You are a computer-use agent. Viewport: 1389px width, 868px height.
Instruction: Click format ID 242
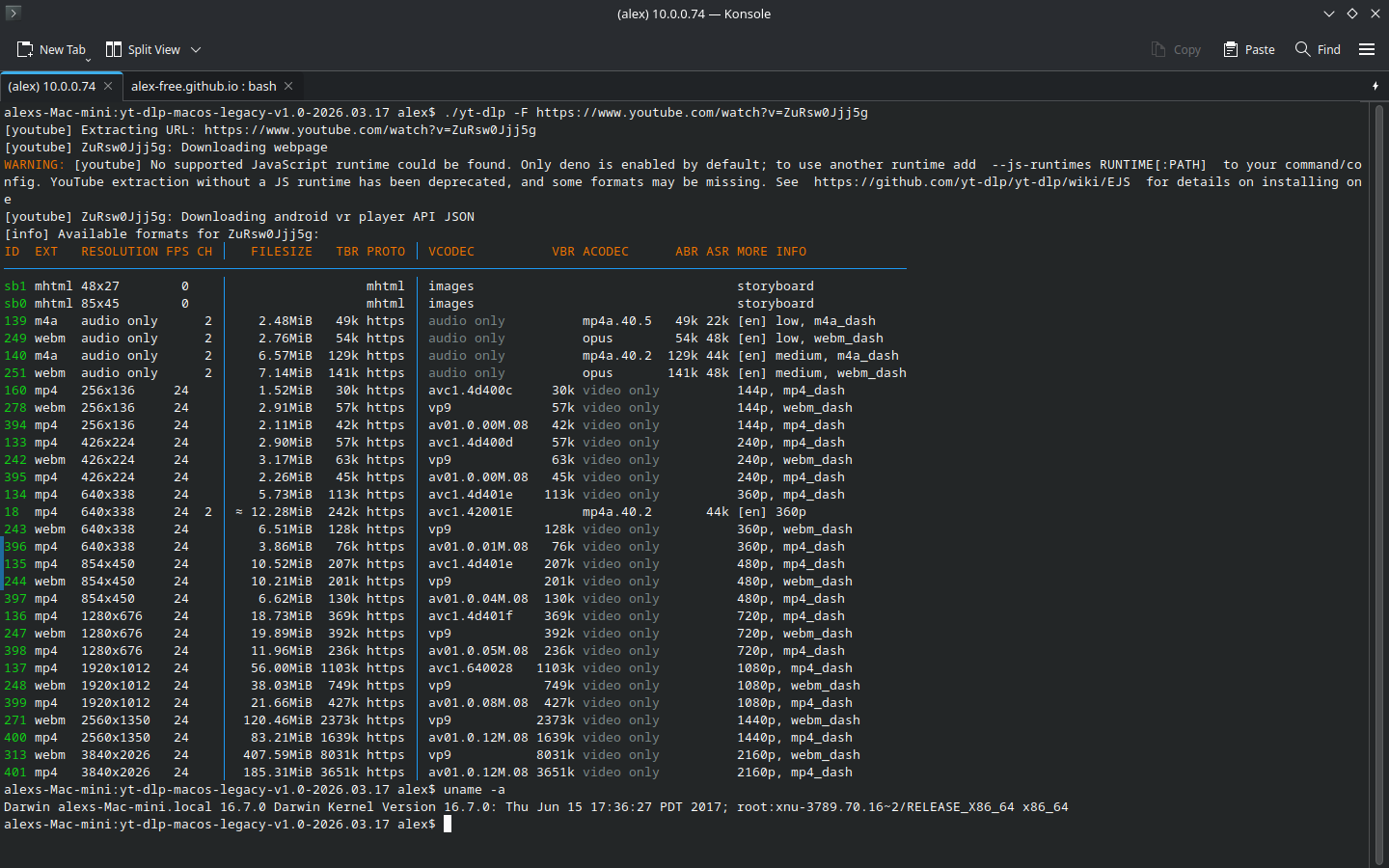click(x=15, y=460)
